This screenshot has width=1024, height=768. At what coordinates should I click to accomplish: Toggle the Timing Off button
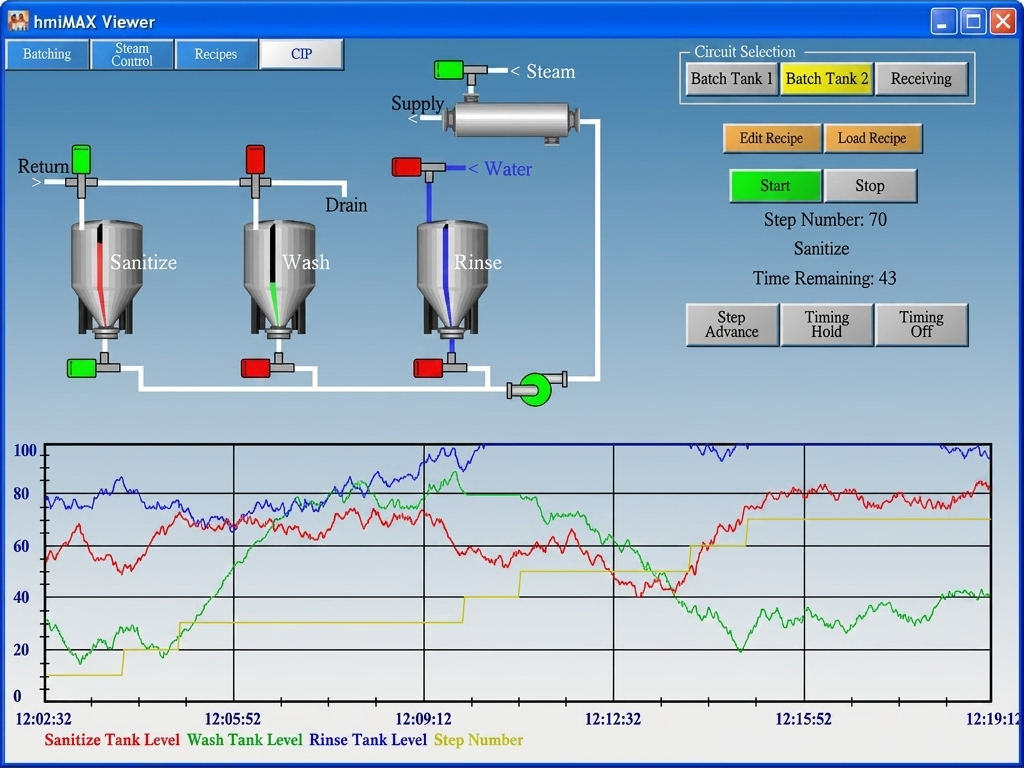[x=921, y=325]
